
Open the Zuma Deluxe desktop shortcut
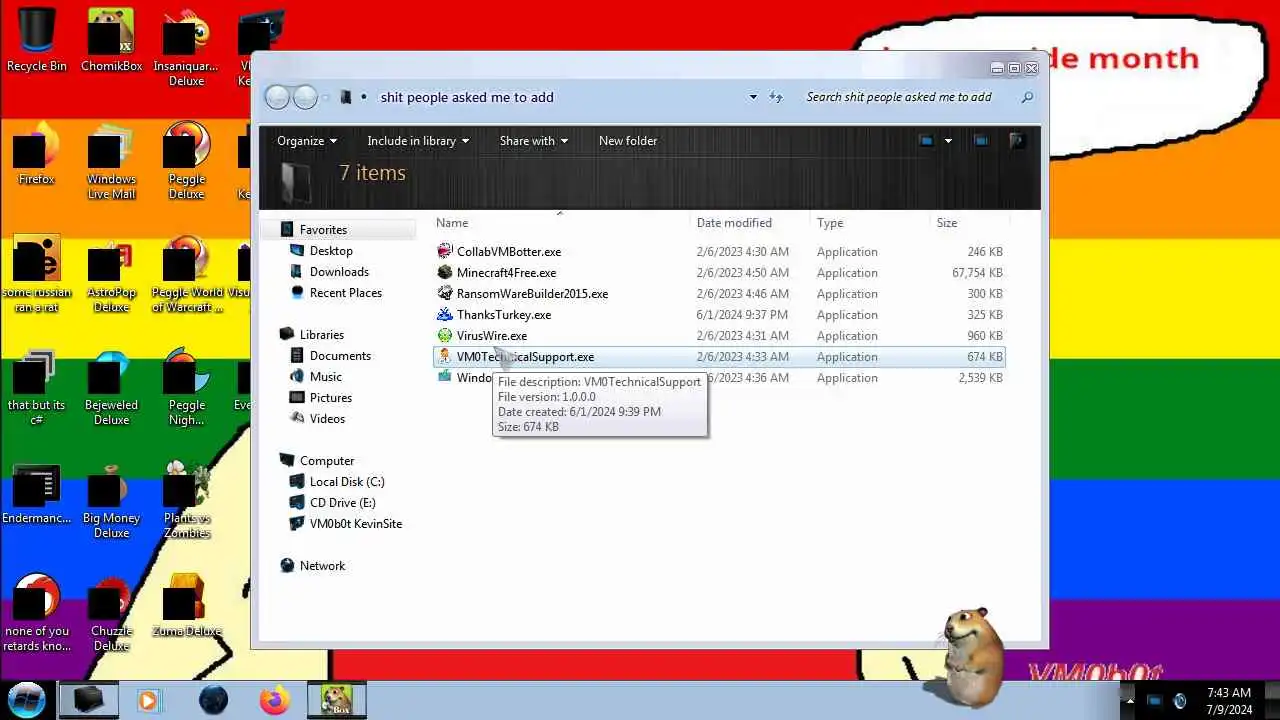pos(186,606)
